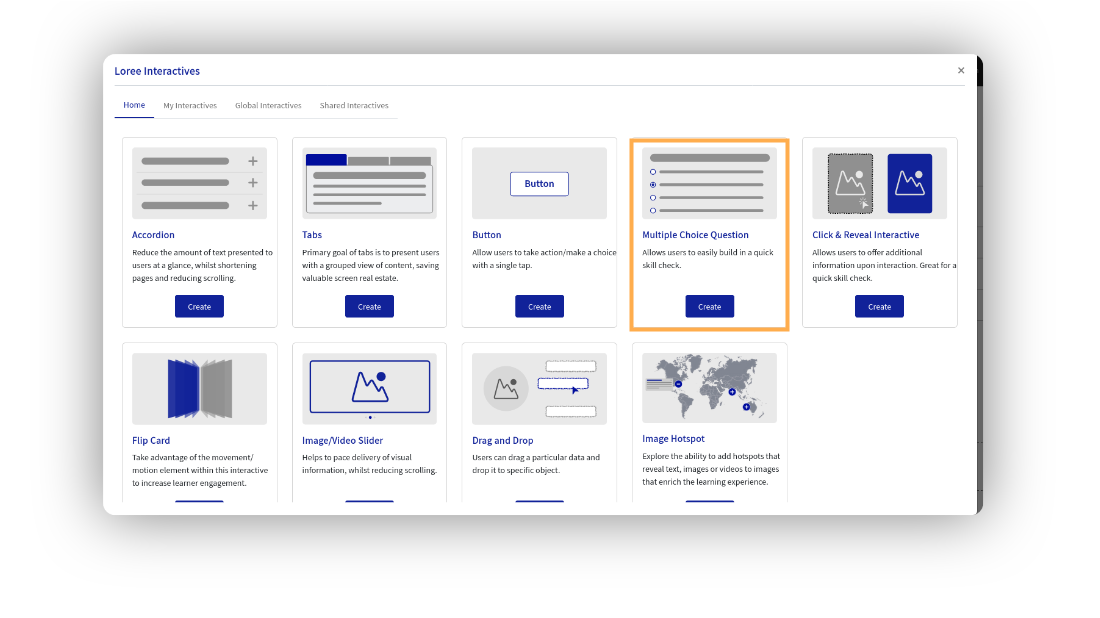Screen dimensions: 1100x618
Task: Click the Loree Interactives dialog title
Action: tap(157, 71)
